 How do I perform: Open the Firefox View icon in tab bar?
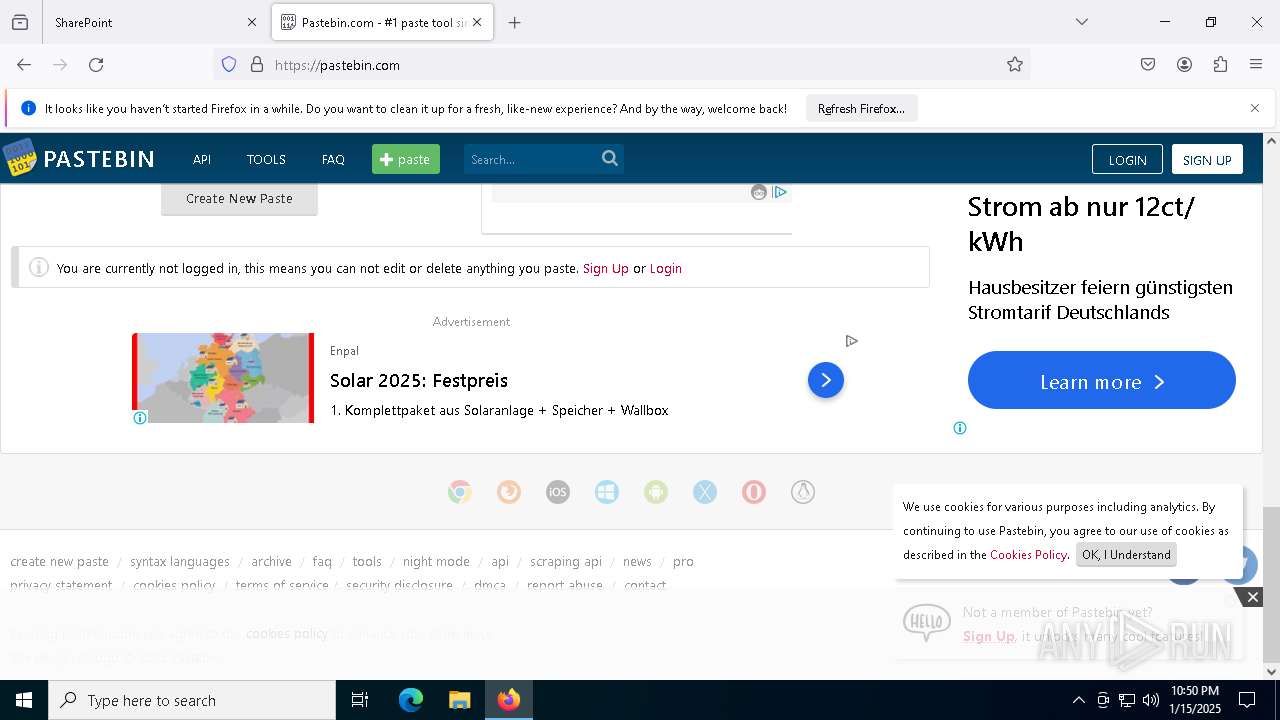20,22
